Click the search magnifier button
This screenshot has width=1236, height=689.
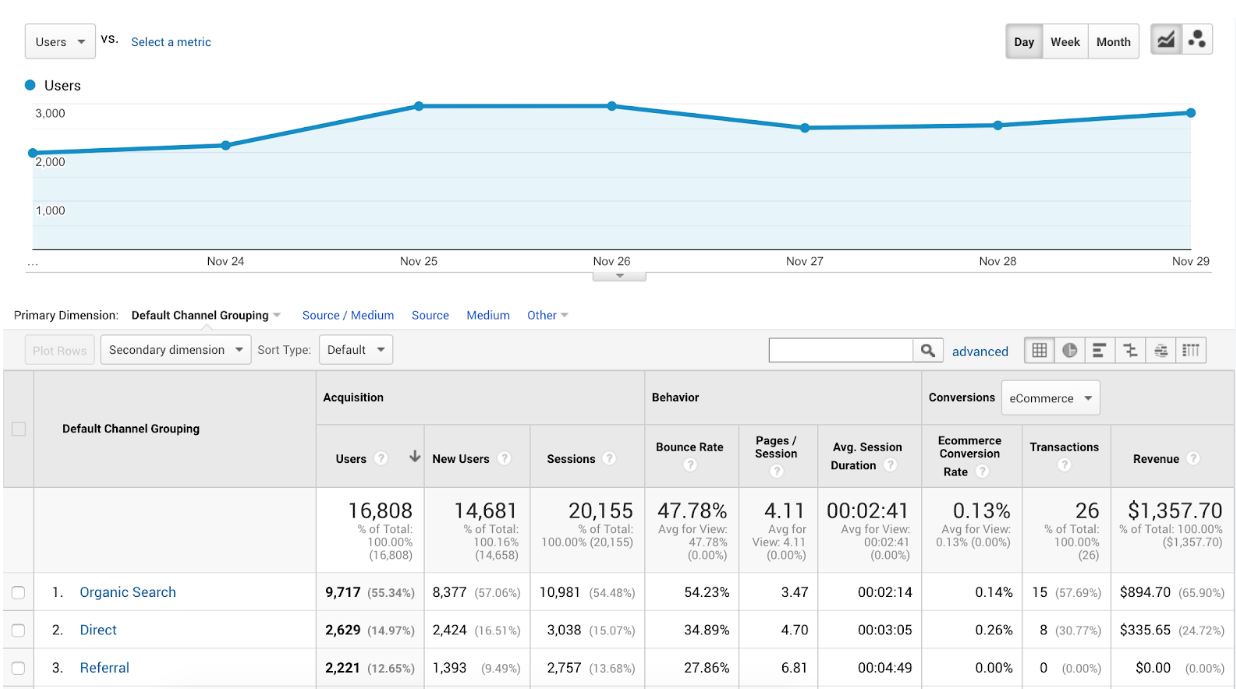click(x=928, y=350)
